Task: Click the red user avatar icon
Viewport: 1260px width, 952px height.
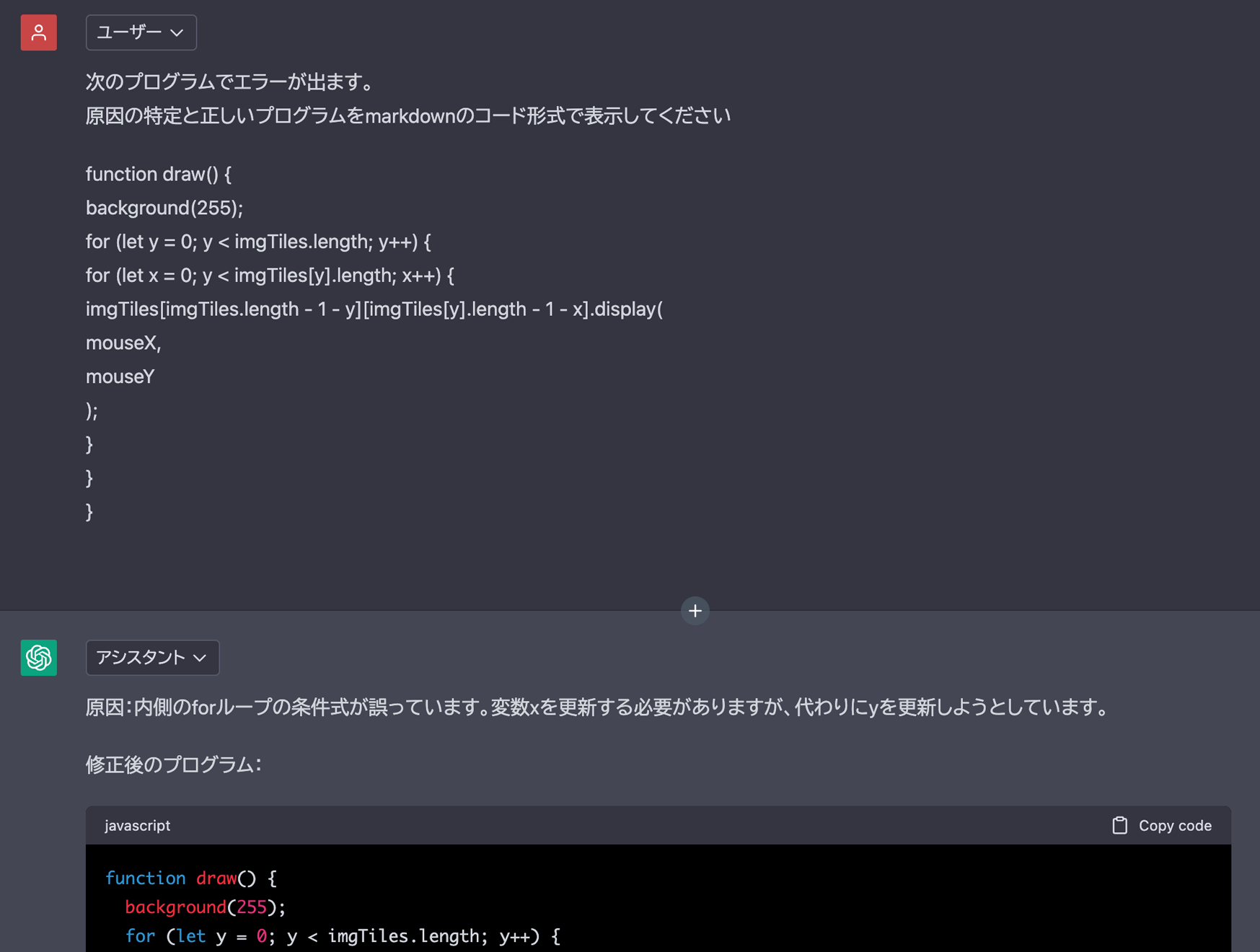Action: click(39, 32)
